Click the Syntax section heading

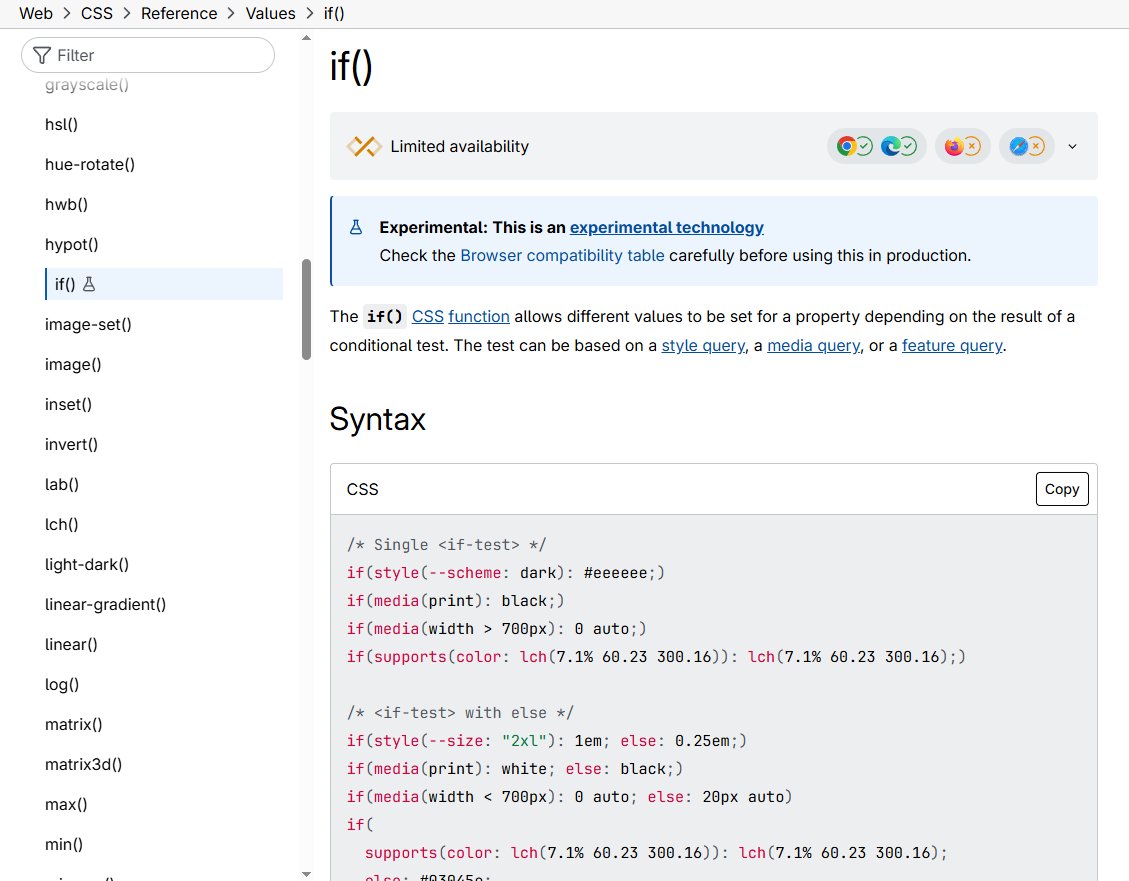click(x=377, y=419)
